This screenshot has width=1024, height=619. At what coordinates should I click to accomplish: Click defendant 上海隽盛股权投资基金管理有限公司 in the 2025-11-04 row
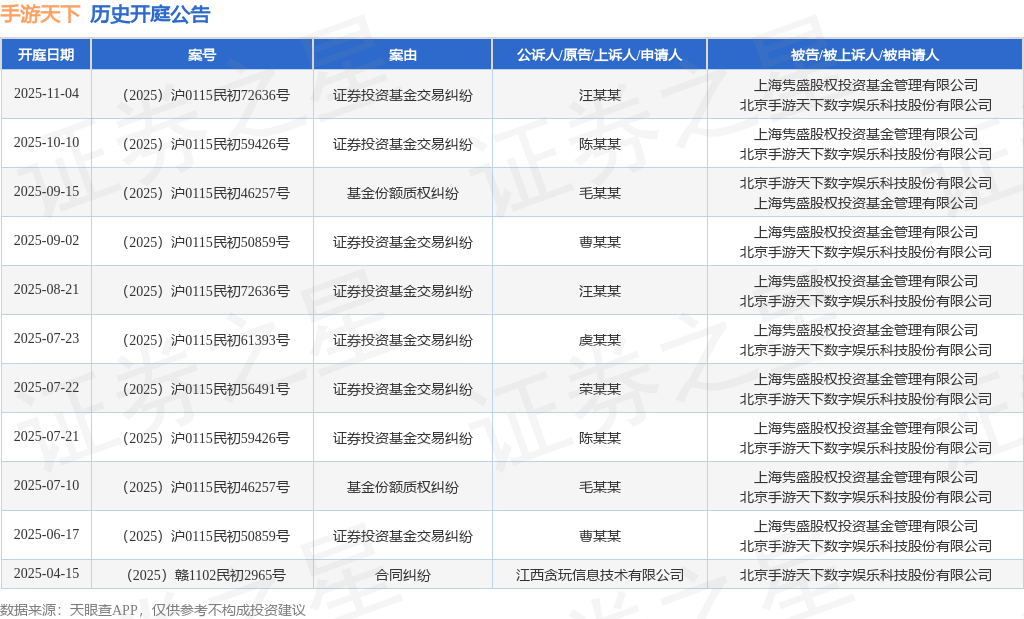[x=866, y=85]
